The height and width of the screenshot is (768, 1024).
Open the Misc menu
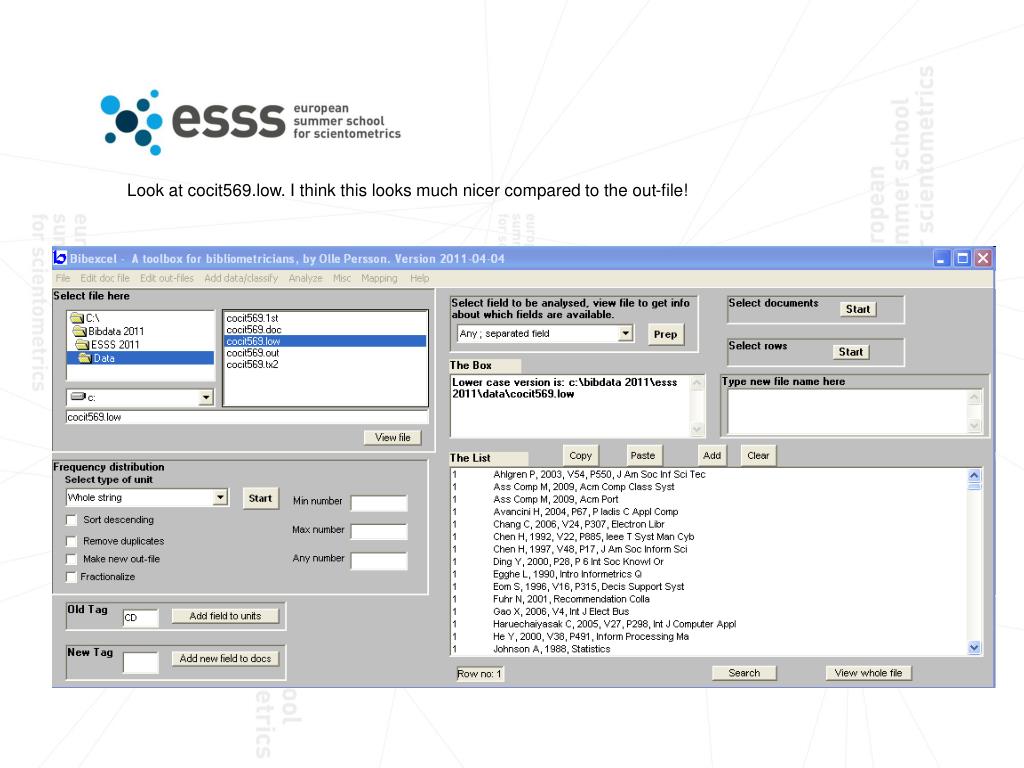[x=342, y=278]
